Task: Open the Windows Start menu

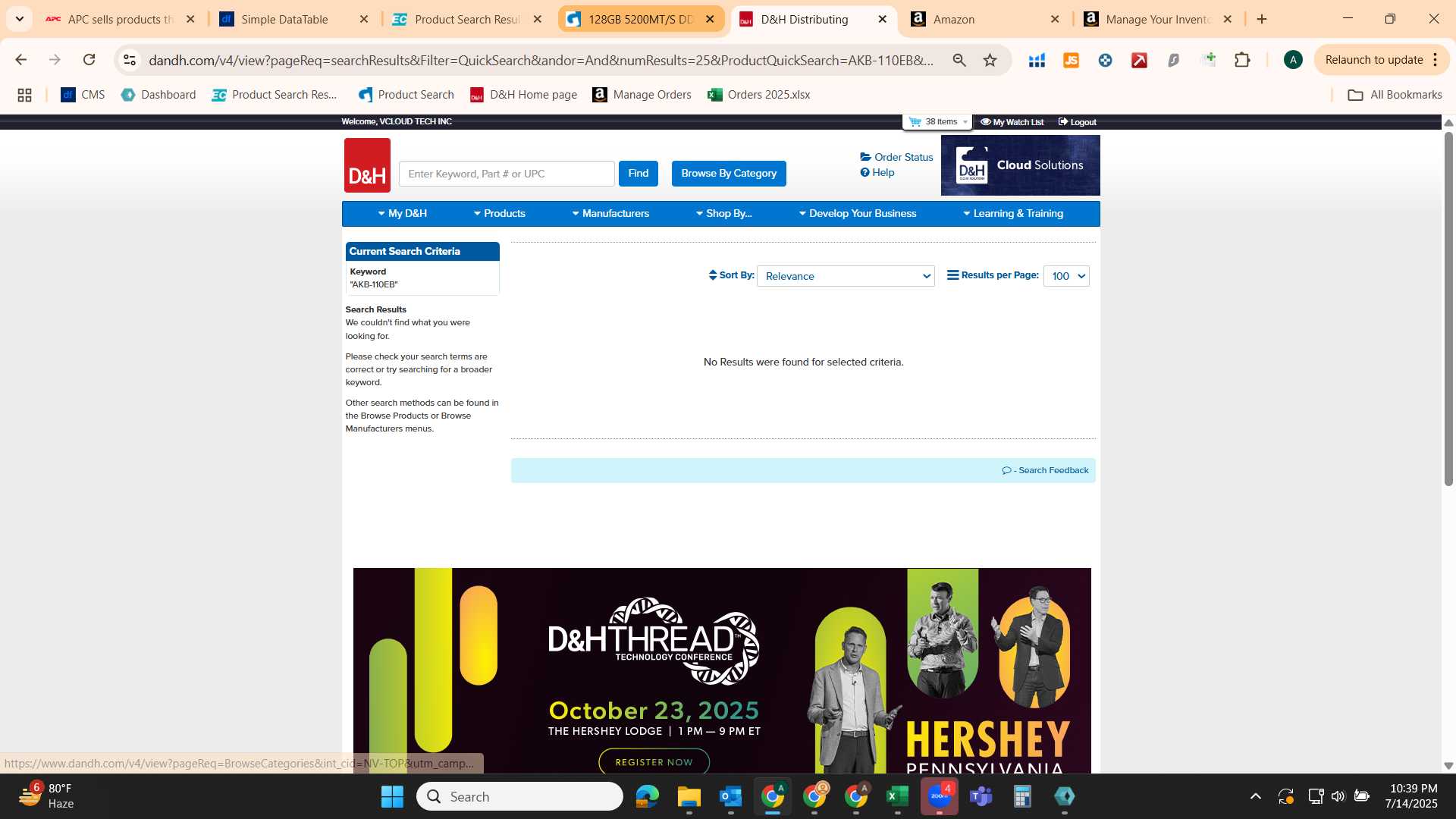Action: (x=392, y=796)
